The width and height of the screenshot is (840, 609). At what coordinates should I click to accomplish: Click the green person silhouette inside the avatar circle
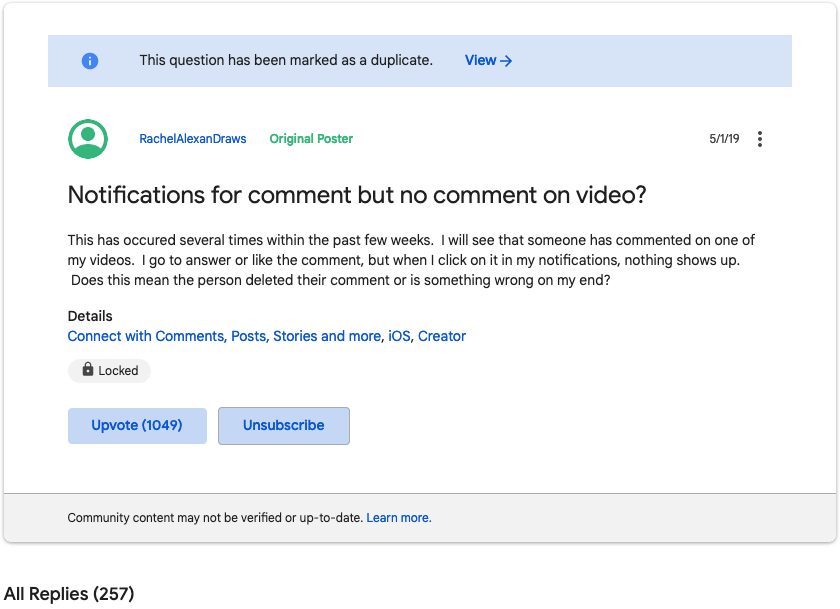87,139
